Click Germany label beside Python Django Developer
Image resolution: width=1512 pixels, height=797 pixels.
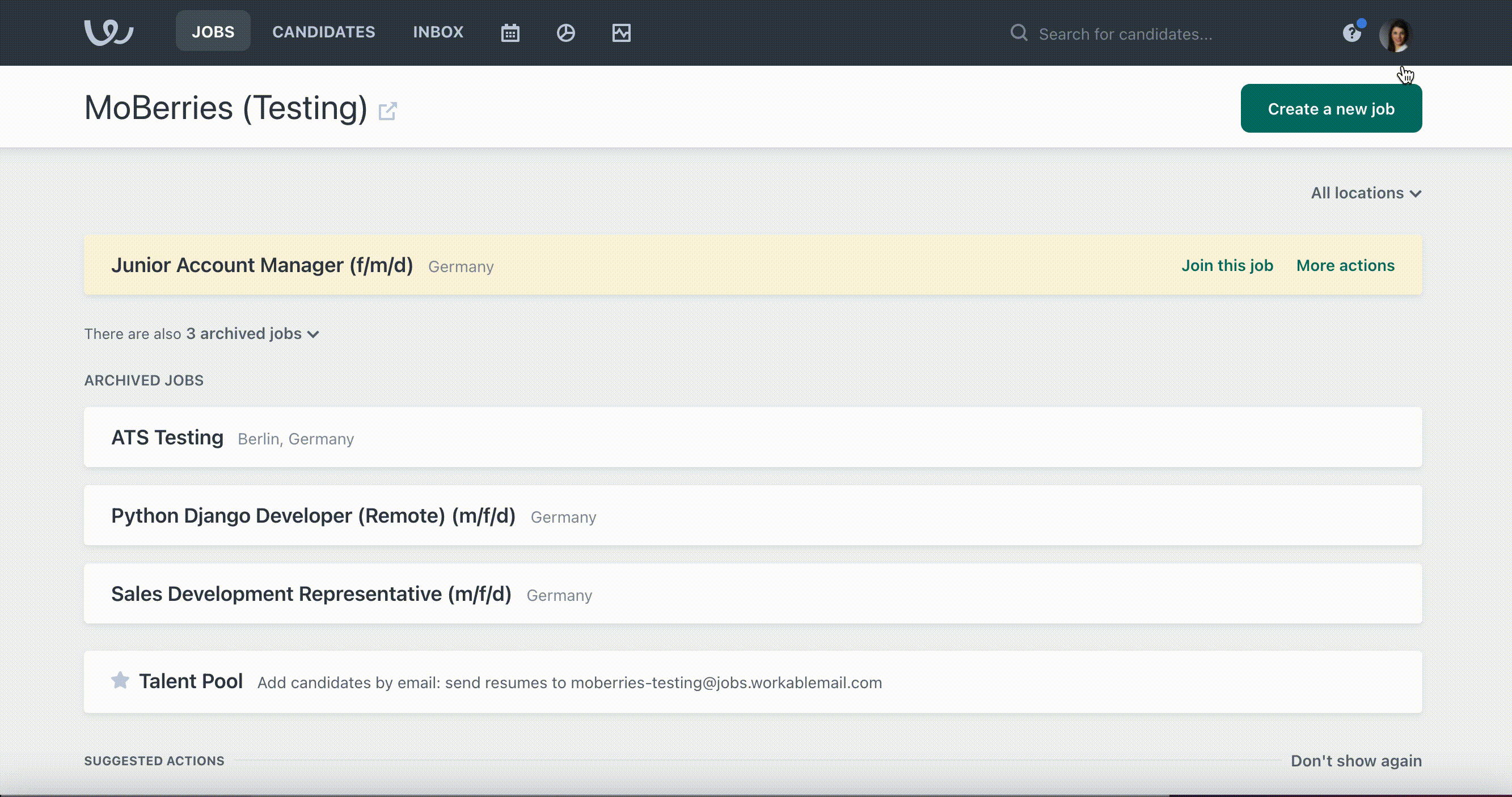pos(564,518)
